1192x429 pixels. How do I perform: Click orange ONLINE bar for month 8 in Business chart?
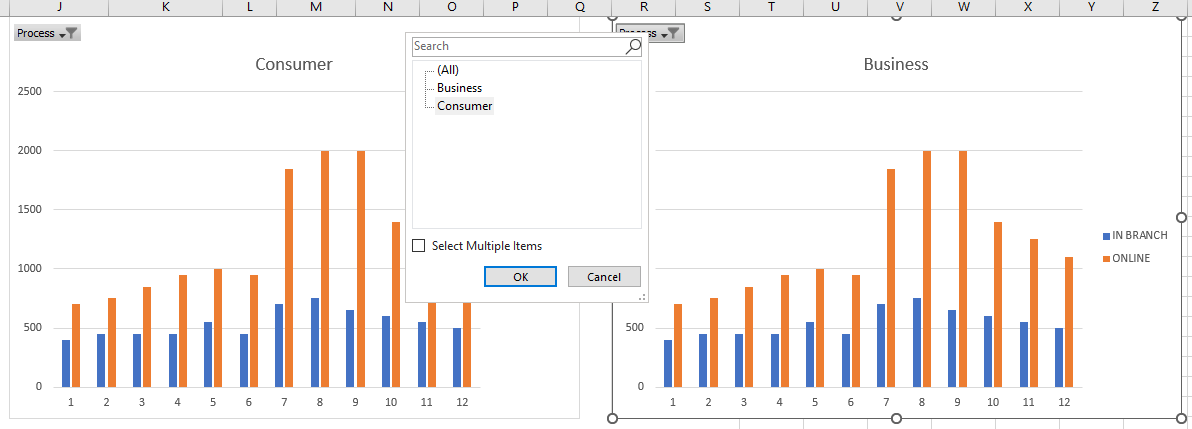[x=927, y=269]
